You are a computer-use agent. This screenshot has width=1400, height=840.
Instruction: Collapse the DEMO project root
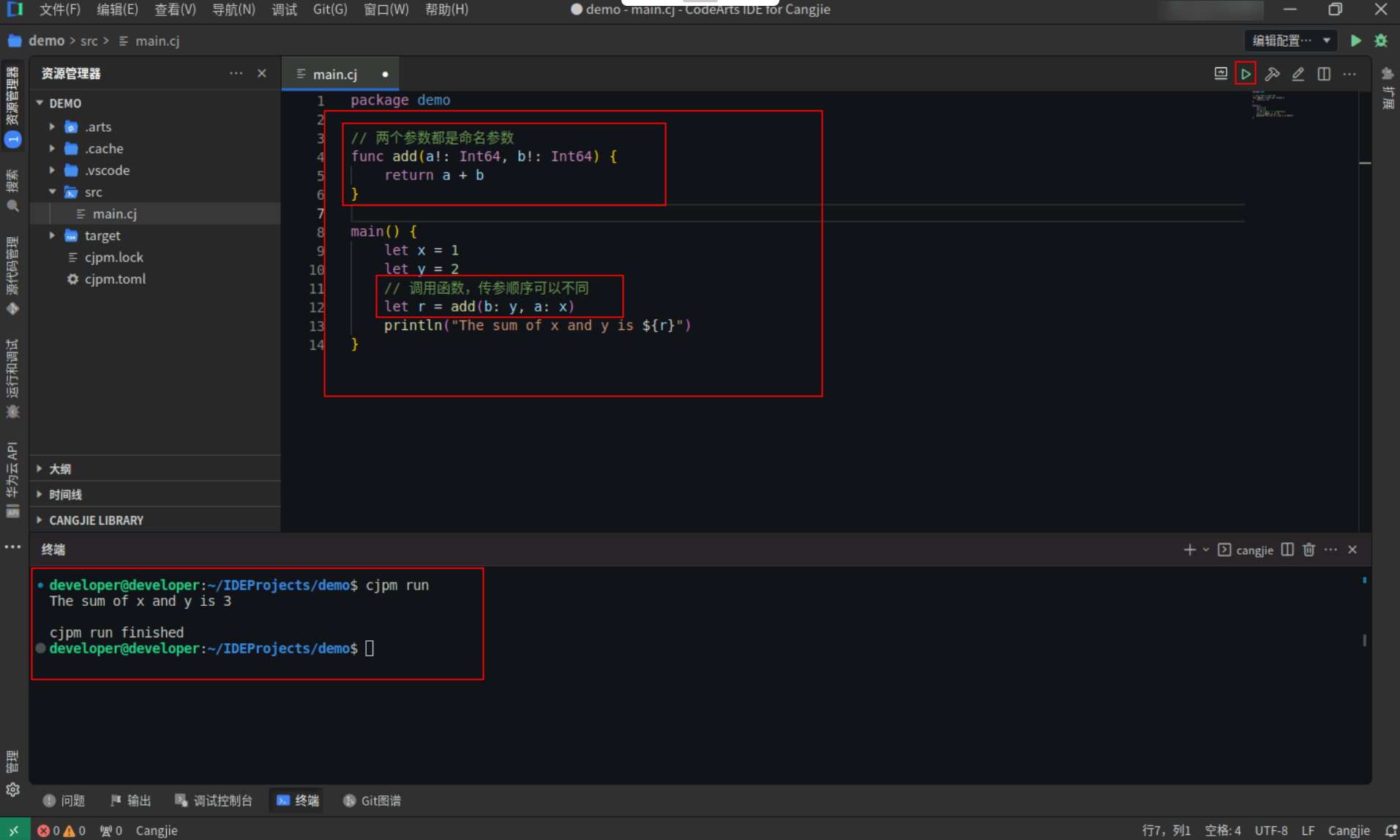point(40,103)
